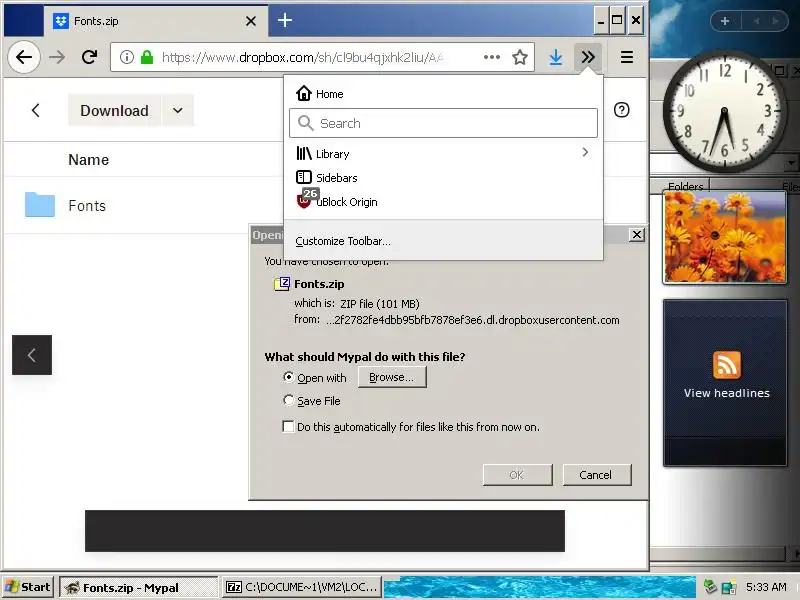Click the dark left chevron side panel button
800x600 pixels.
tap(32, 355)
